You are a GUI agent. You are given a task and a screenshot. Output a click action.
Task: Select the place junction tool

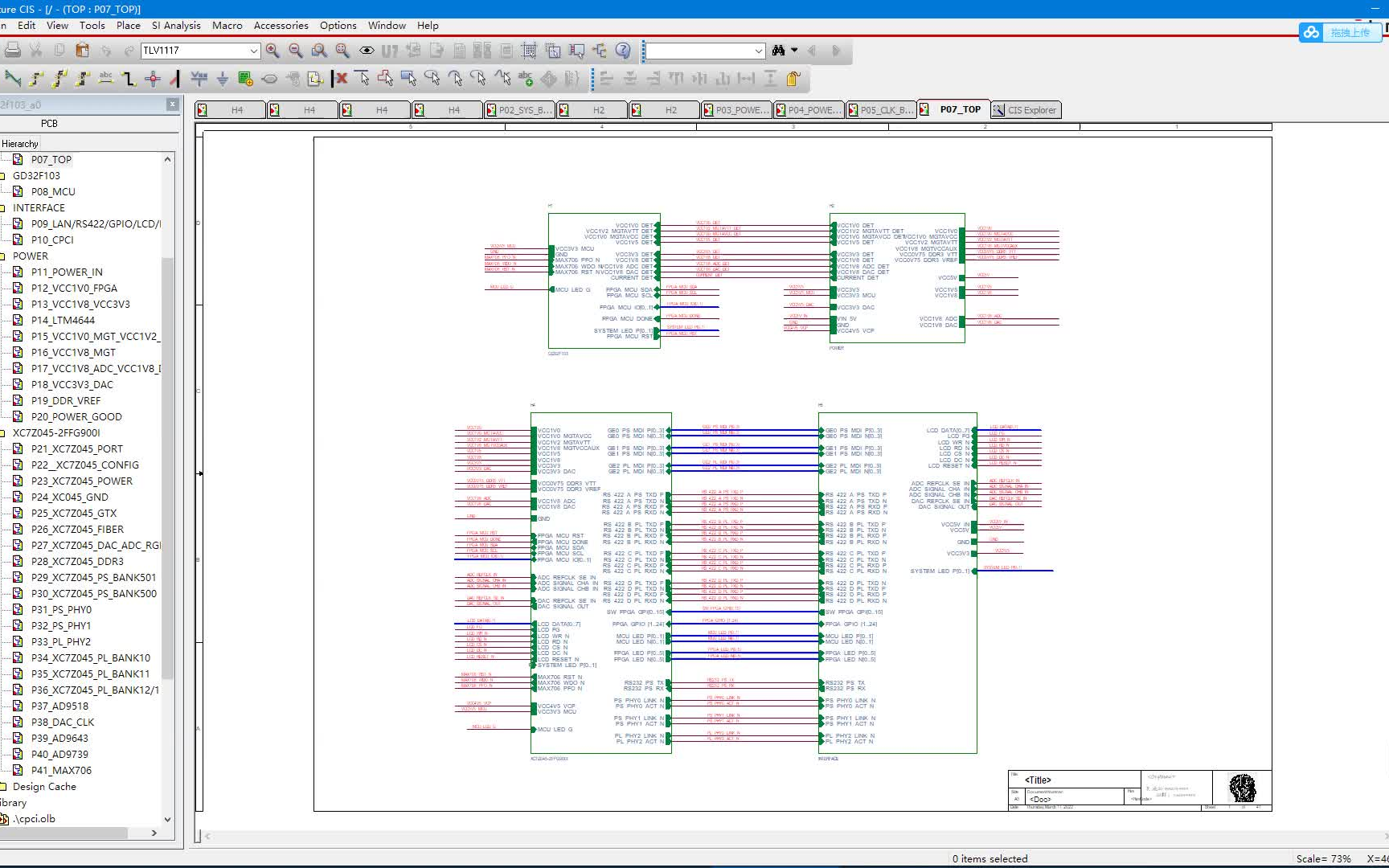click(x=153, y=79)
